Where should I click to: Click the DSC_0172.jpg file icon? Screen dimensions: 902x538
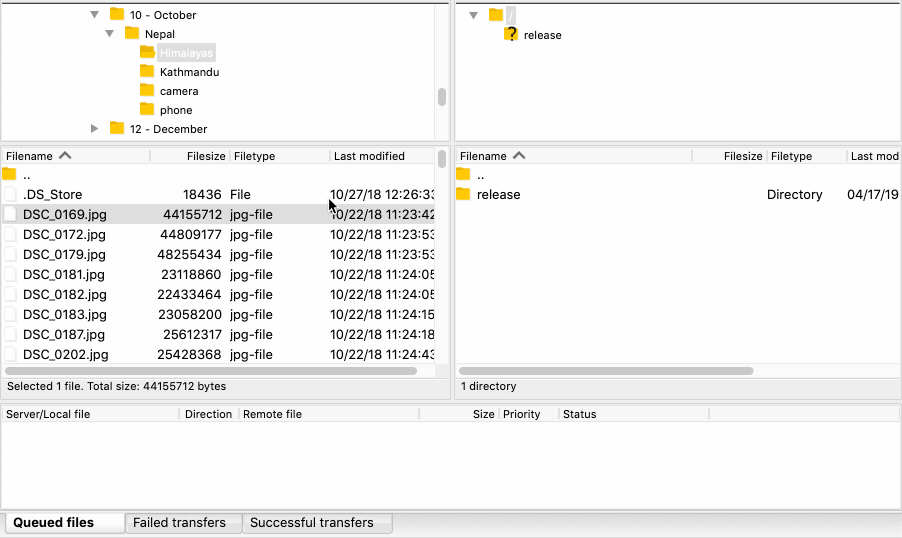point(10,234)
